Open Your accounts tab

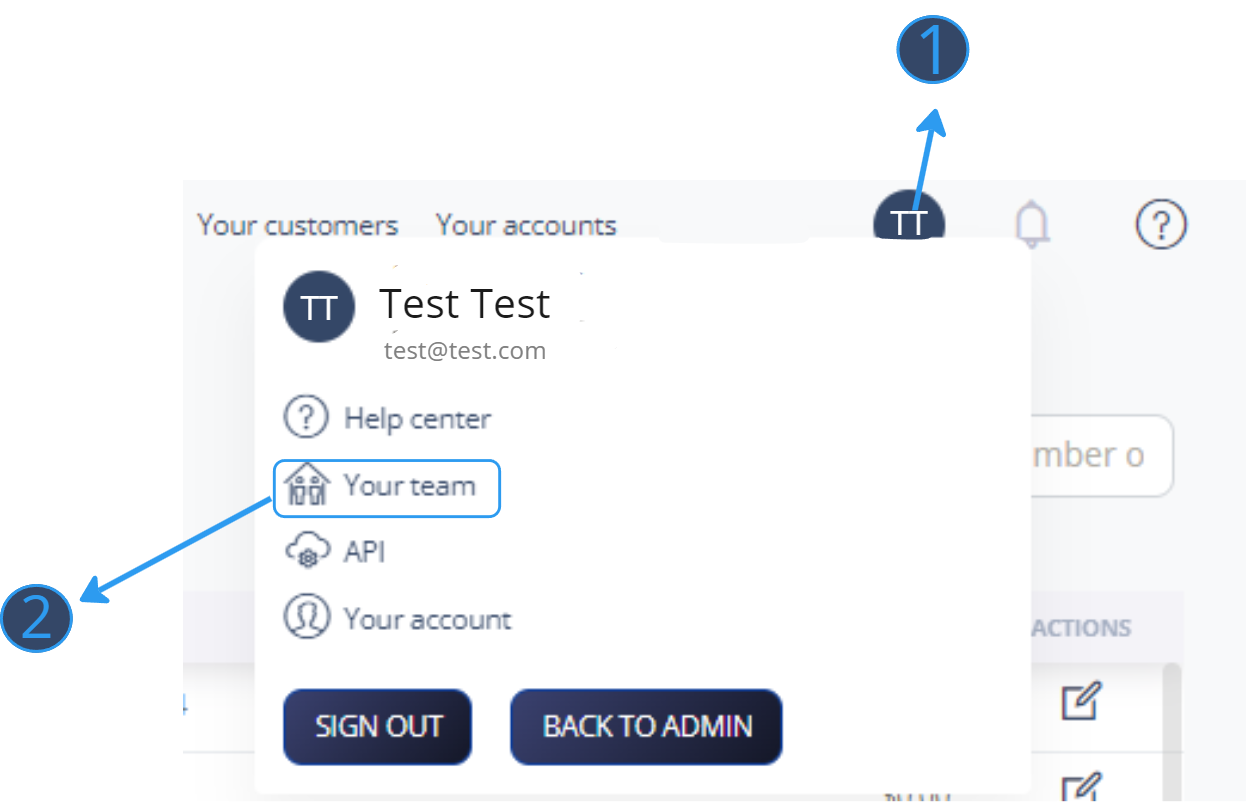click(526, 225)
